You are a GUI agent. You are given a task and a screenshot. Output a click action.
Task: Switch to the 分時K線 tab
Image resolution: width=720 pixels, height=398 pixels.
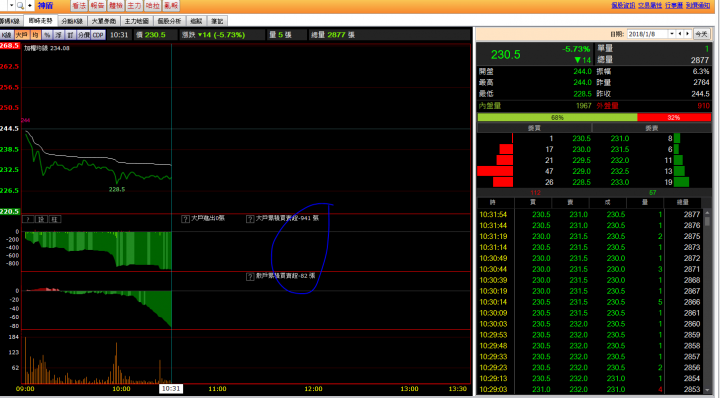click(72, 21)
